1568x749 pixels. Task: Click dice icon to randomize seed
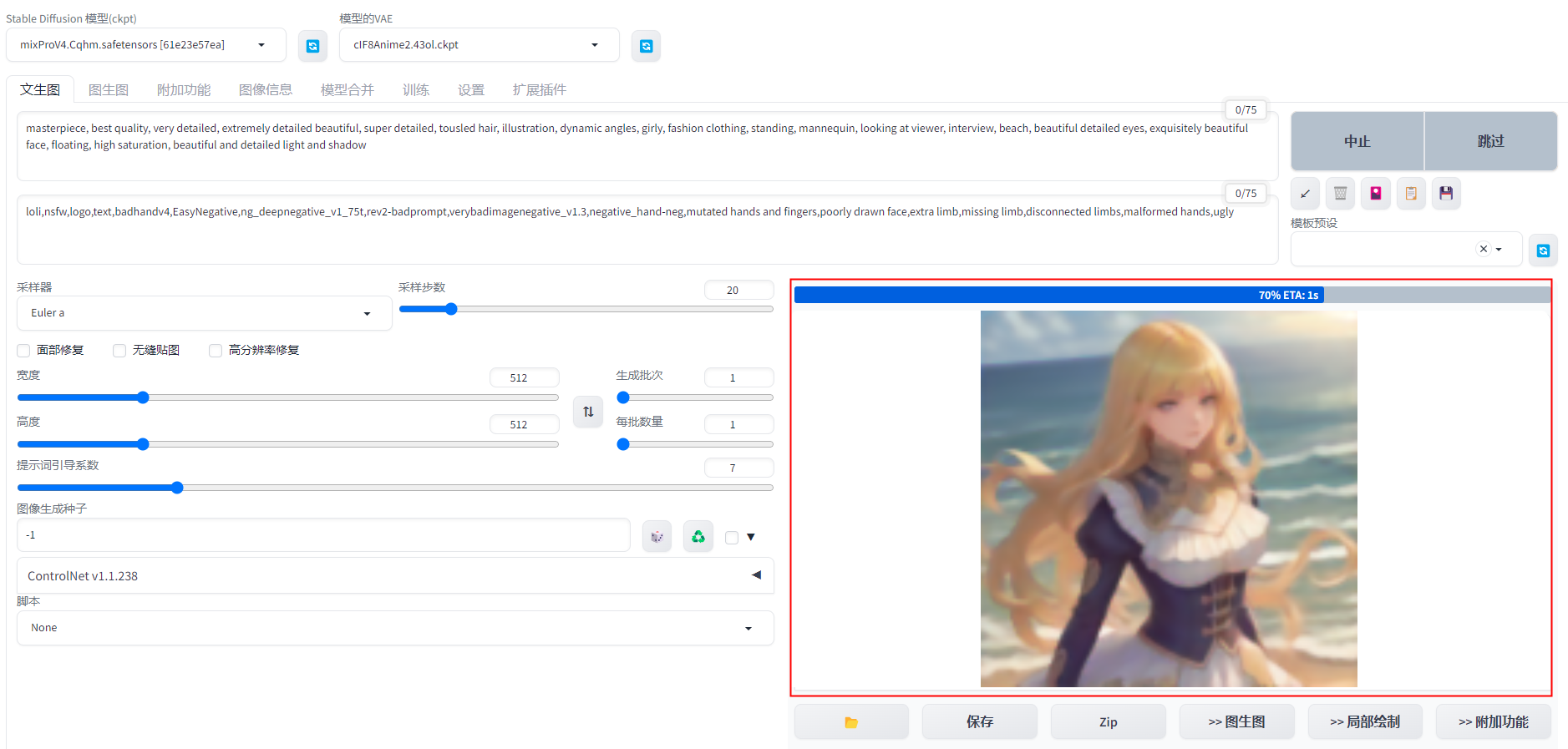657,536
